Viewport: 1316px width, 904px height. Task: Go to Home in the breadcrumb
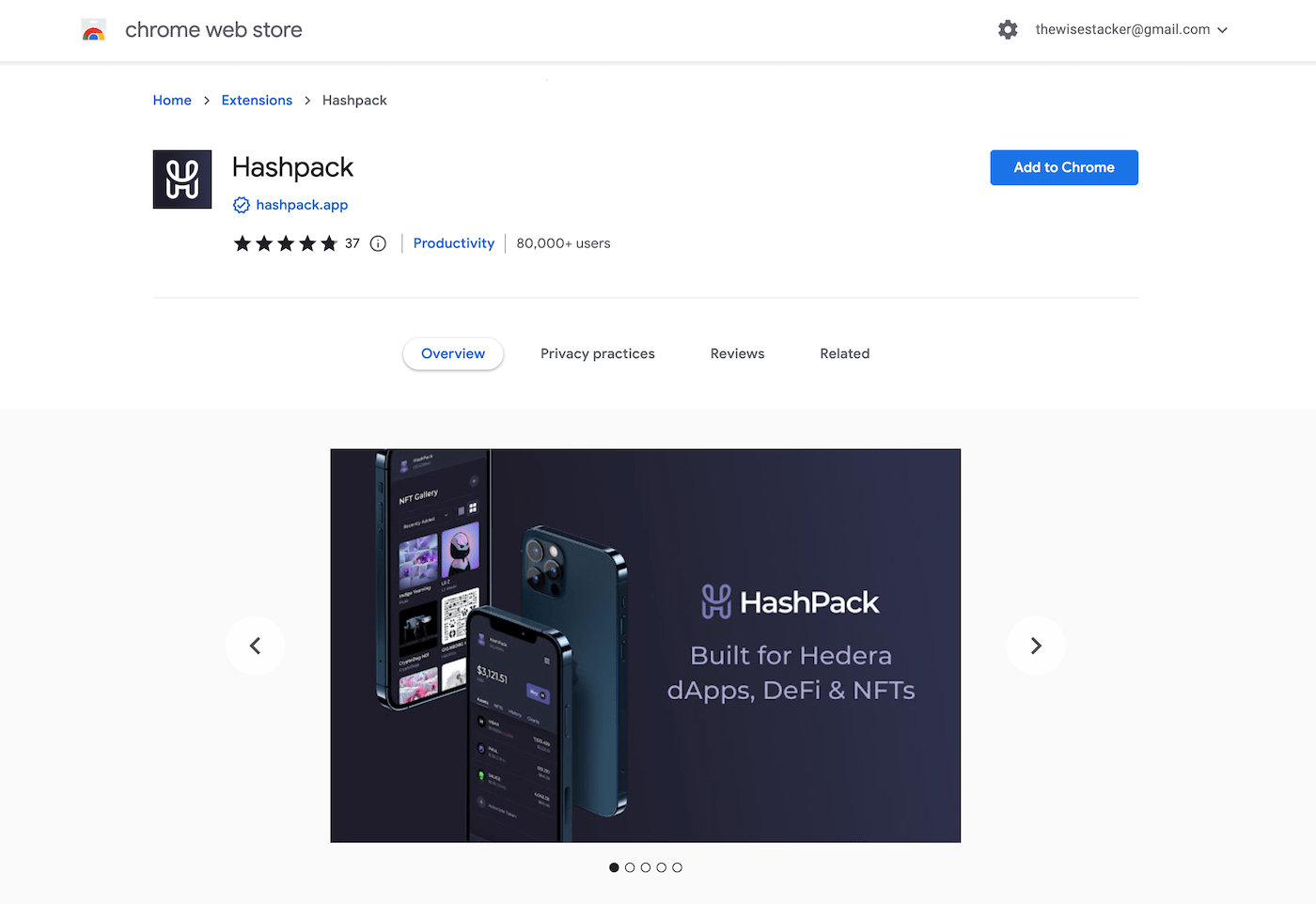pos(172,101)
